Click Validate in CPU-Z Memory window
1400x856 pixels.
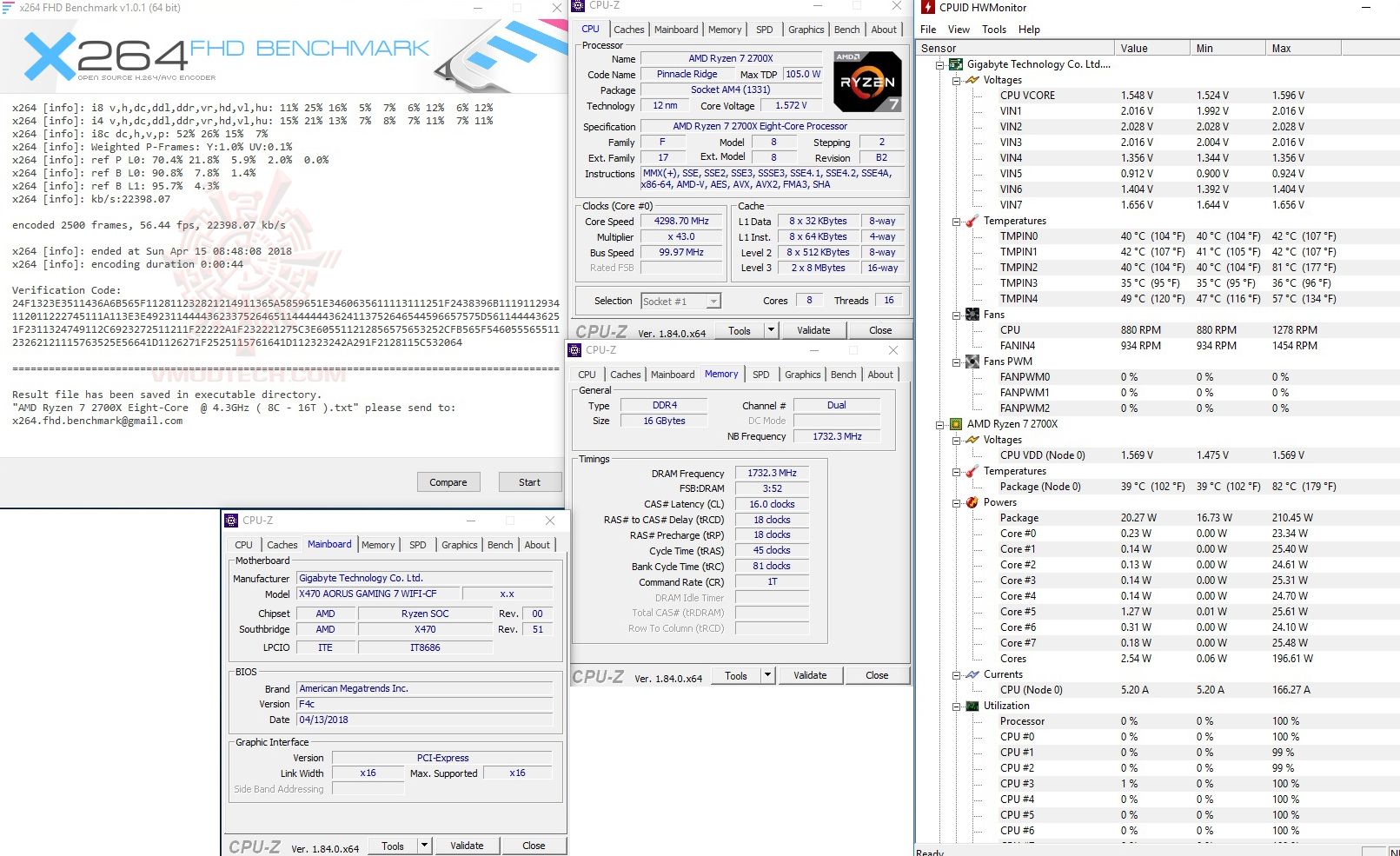[810, 675]
